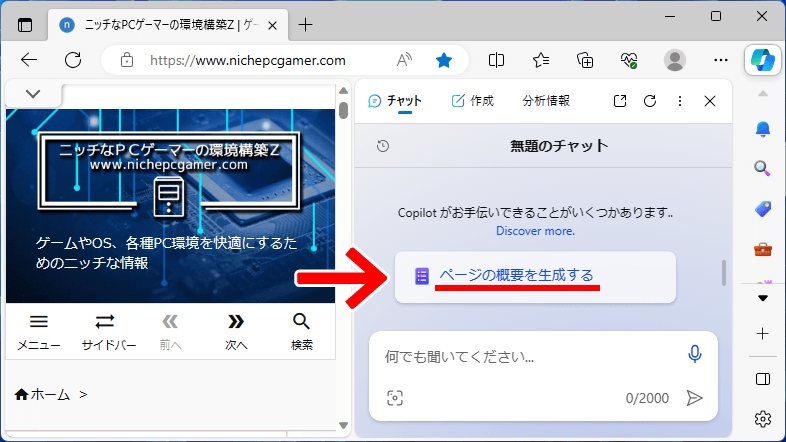Open the 検索 search button
786x442 pixels.
point(301,332)
